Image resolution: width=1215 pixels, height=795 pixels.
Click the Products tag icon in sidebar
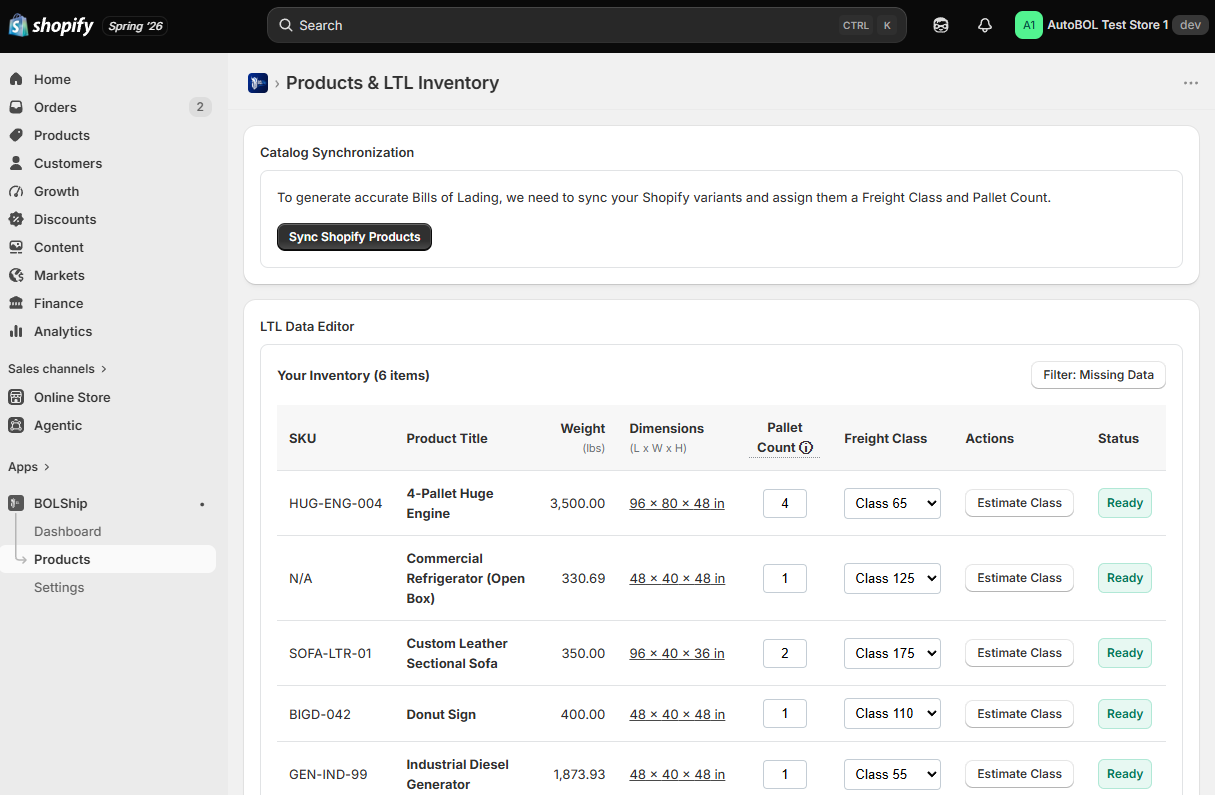point(16,135)
